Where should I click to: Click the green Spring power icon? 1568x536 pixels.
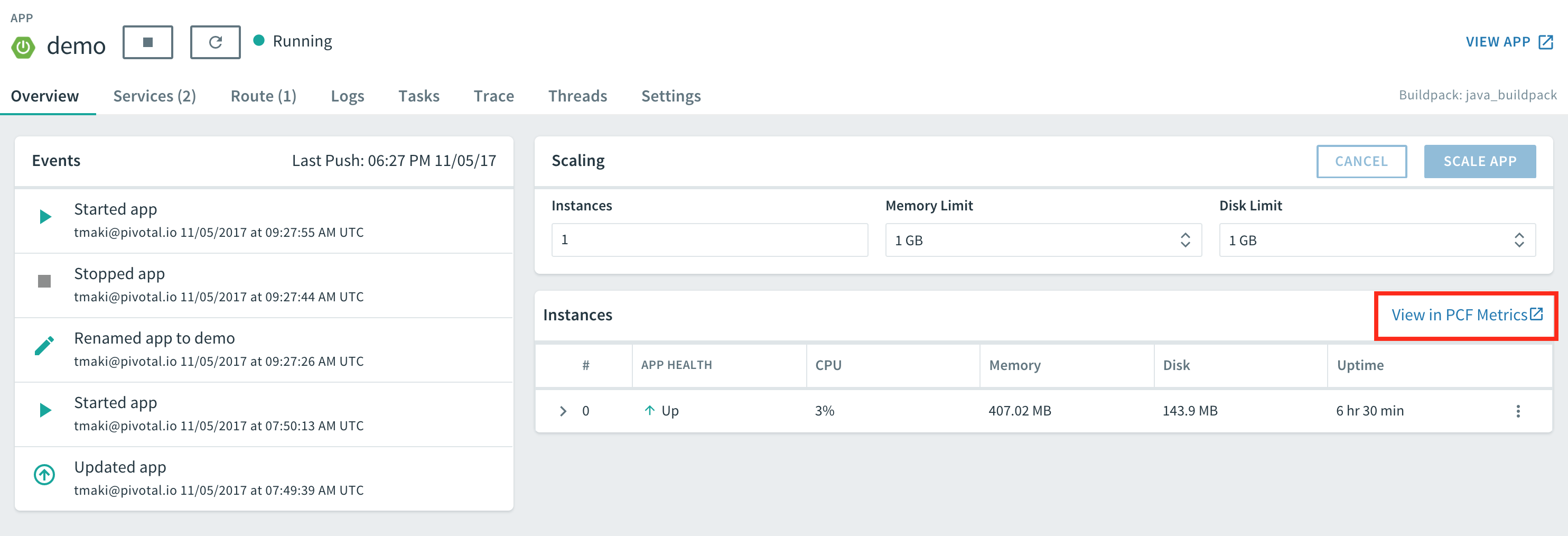tap(23, 47)
